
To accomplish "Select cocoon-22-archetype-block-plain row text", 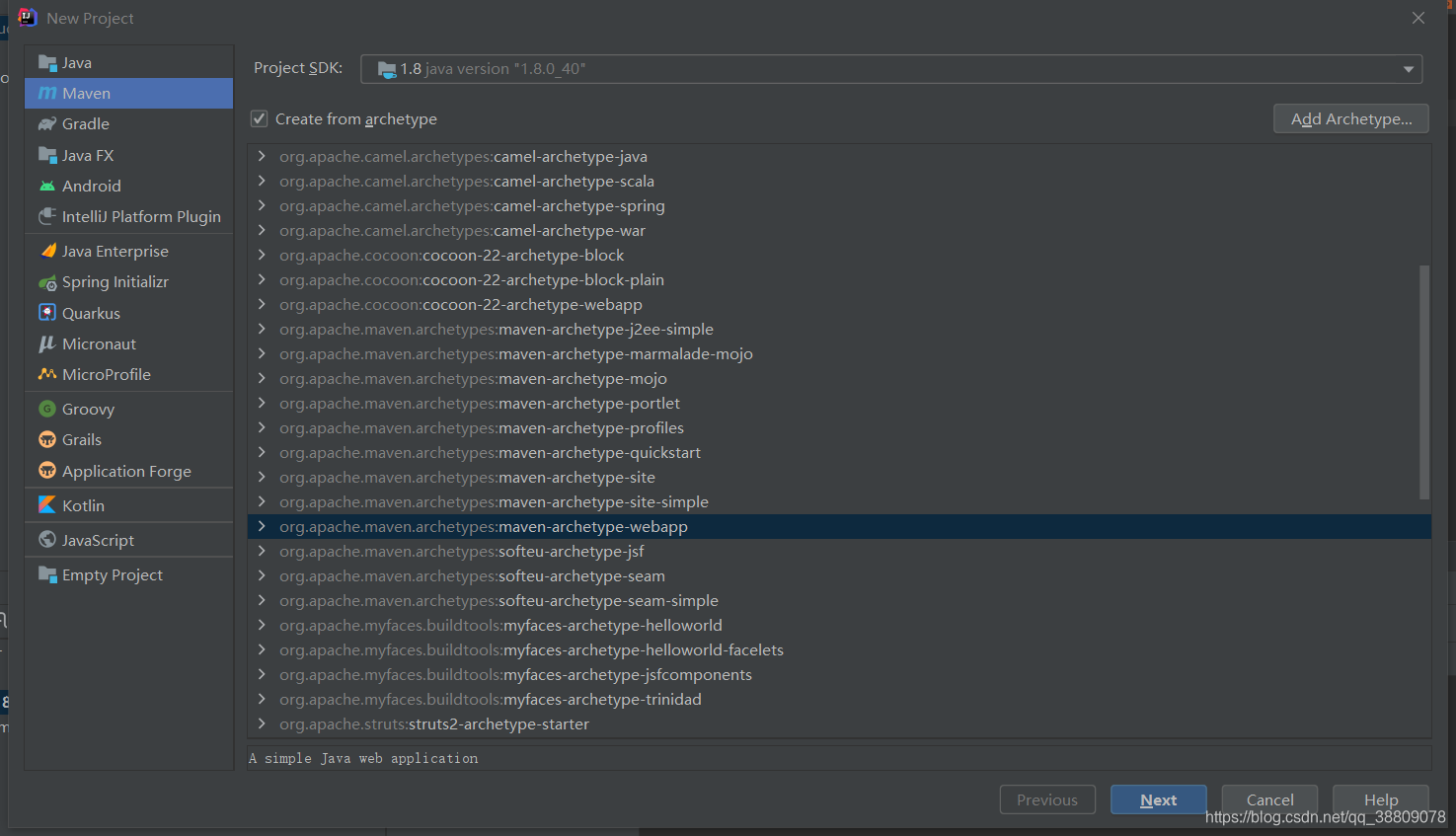I will tap(472, 280).
